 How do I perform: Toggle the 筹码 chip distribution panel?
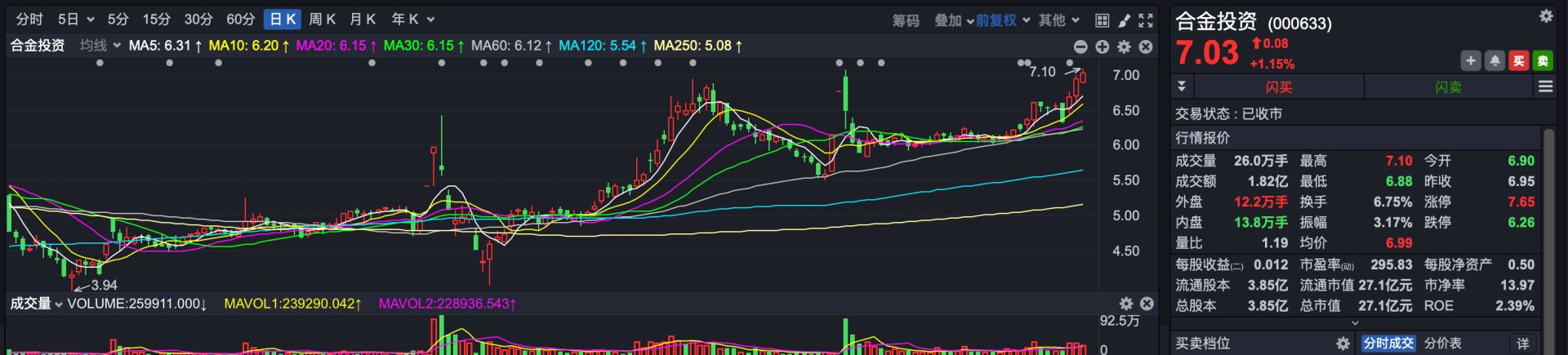point(906,20)
